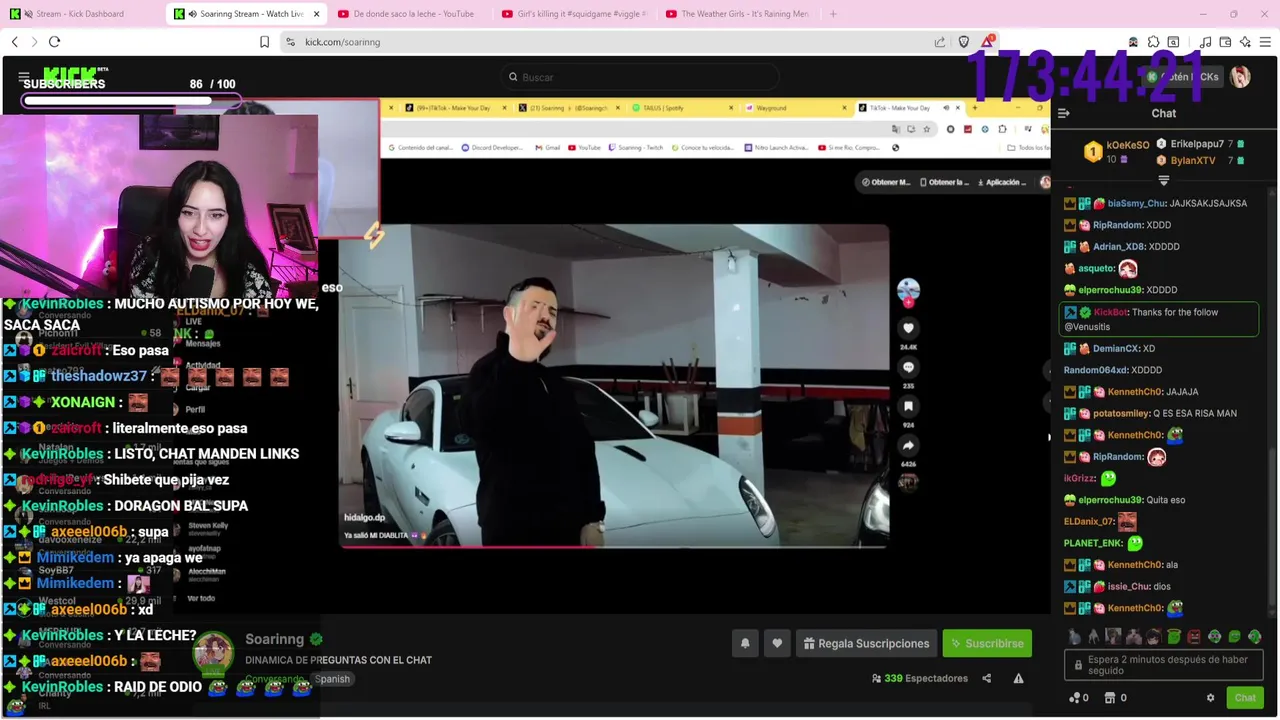The height and width of the screenshot is (720, 1280).
Task: Switch to Stream - Kick Dashboard tab
Action: click(80, 14)
